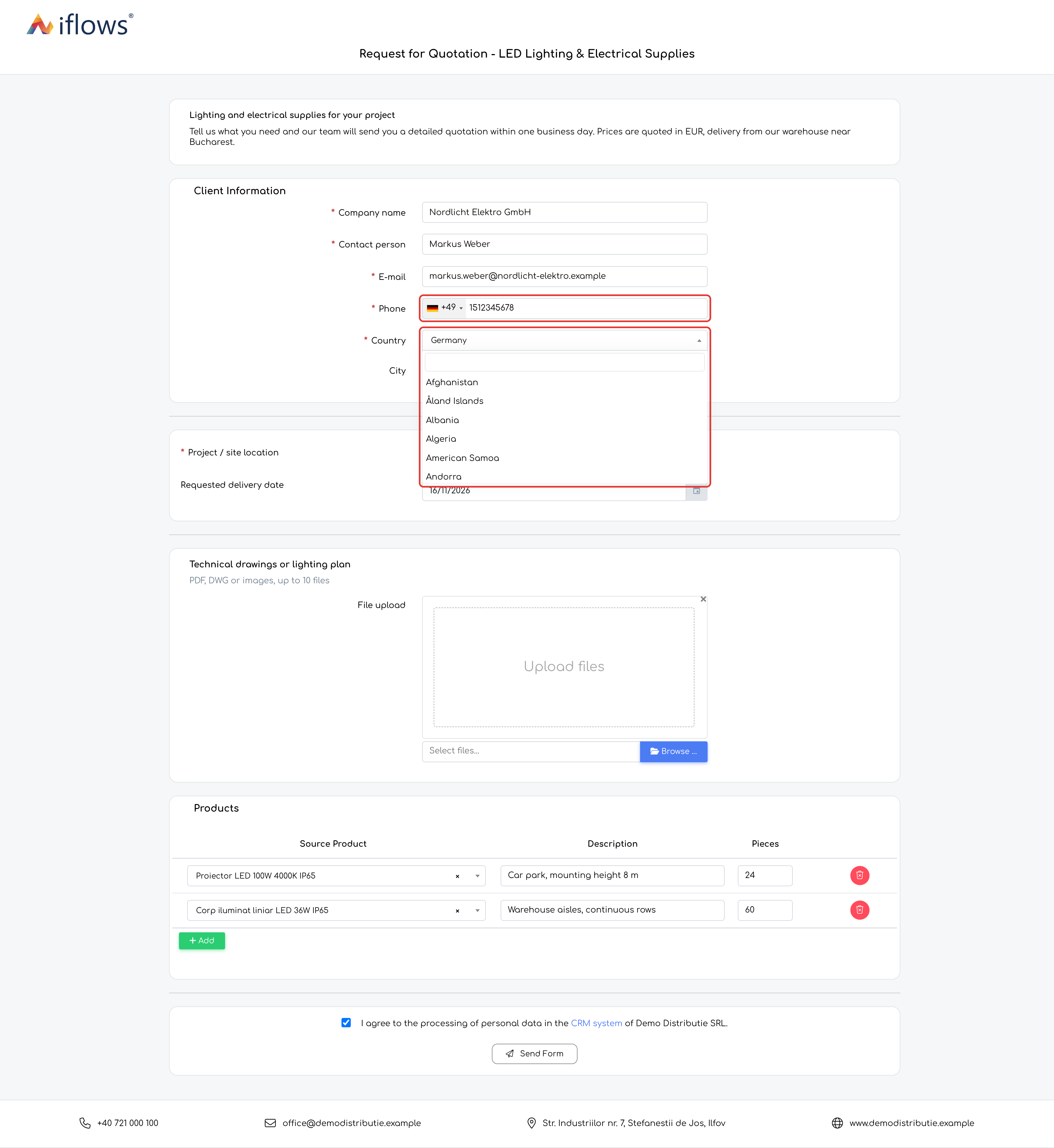The width and height of the screenshot is (1054, 1148).
Task: Click the globe icon in footer
Action: [x=837, y=1123]
